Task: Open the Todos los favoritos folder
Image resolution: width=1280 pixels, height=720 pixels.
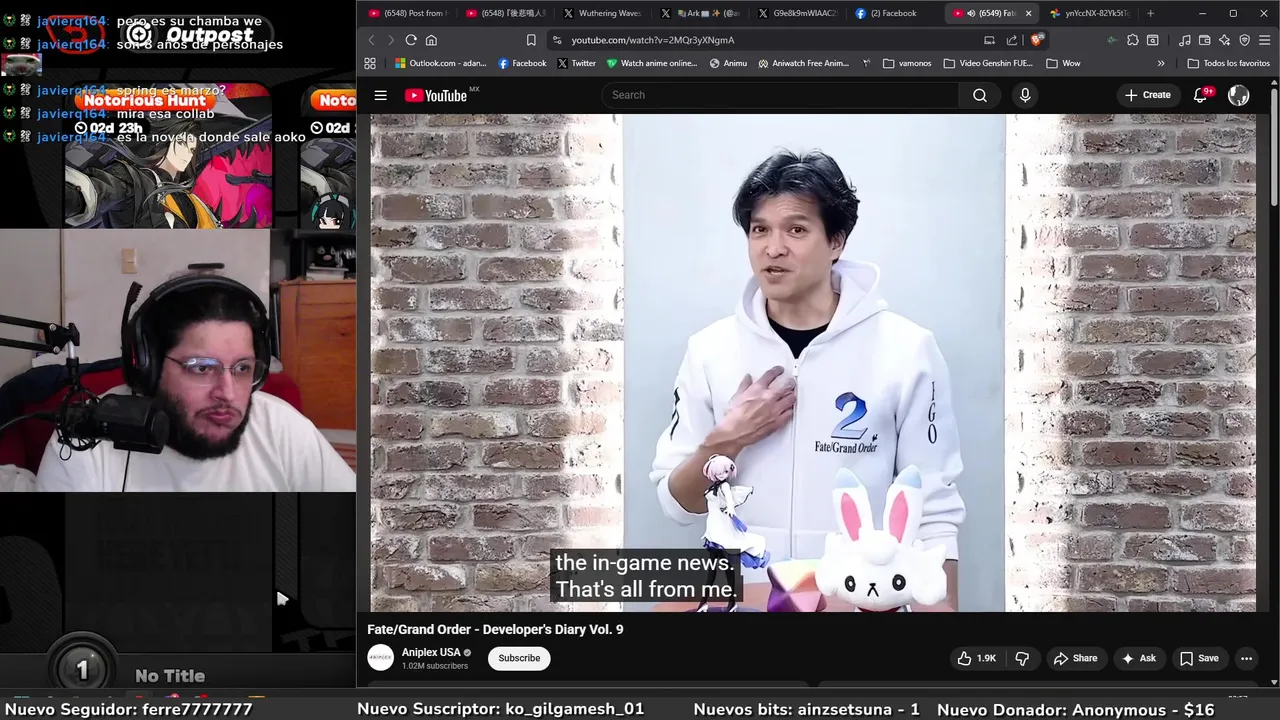Action: tap(1228, 63)
